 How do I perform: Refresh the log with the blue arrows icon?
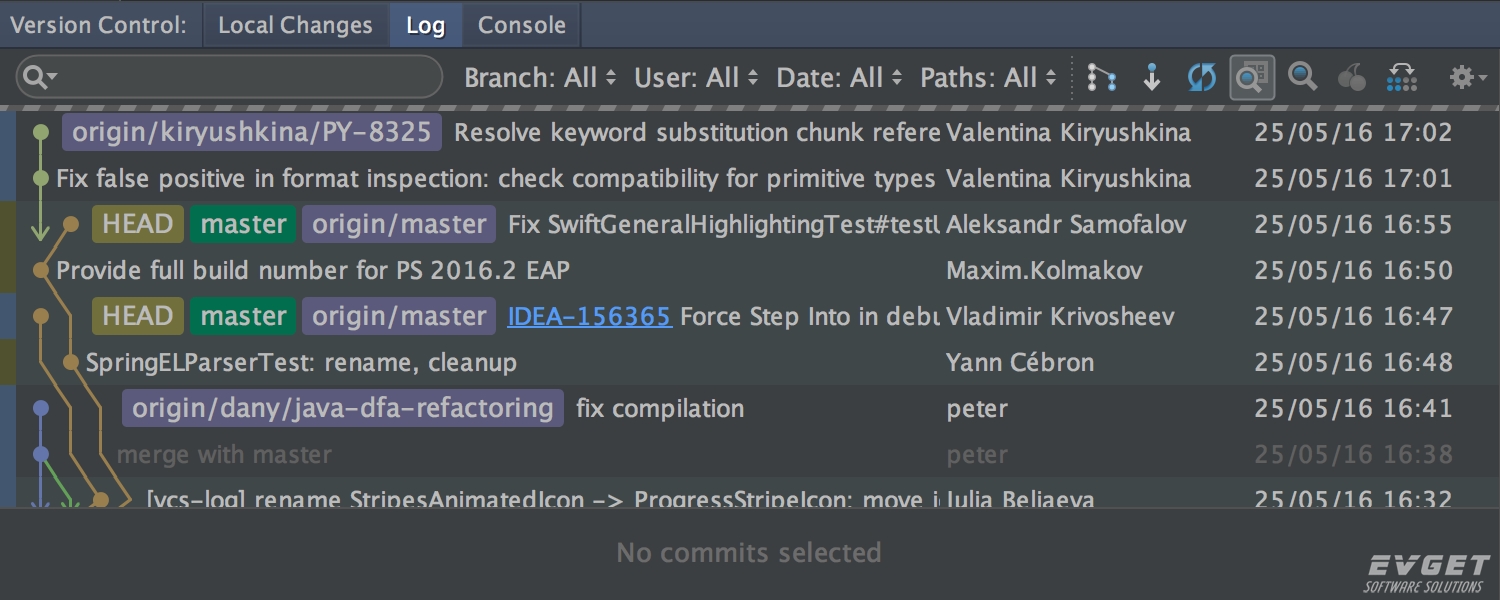(x=1201, y=78)
